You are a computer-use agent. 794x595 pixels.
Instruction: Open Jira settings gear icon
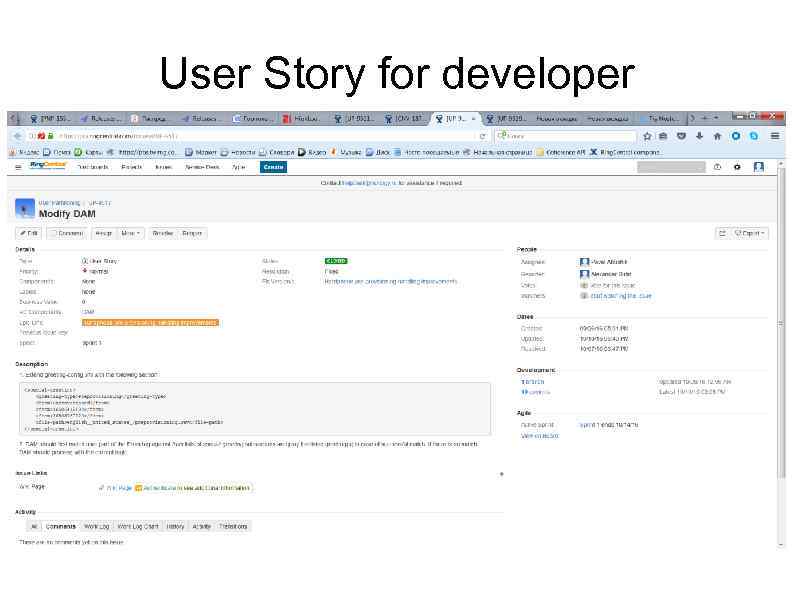(737, 167)
